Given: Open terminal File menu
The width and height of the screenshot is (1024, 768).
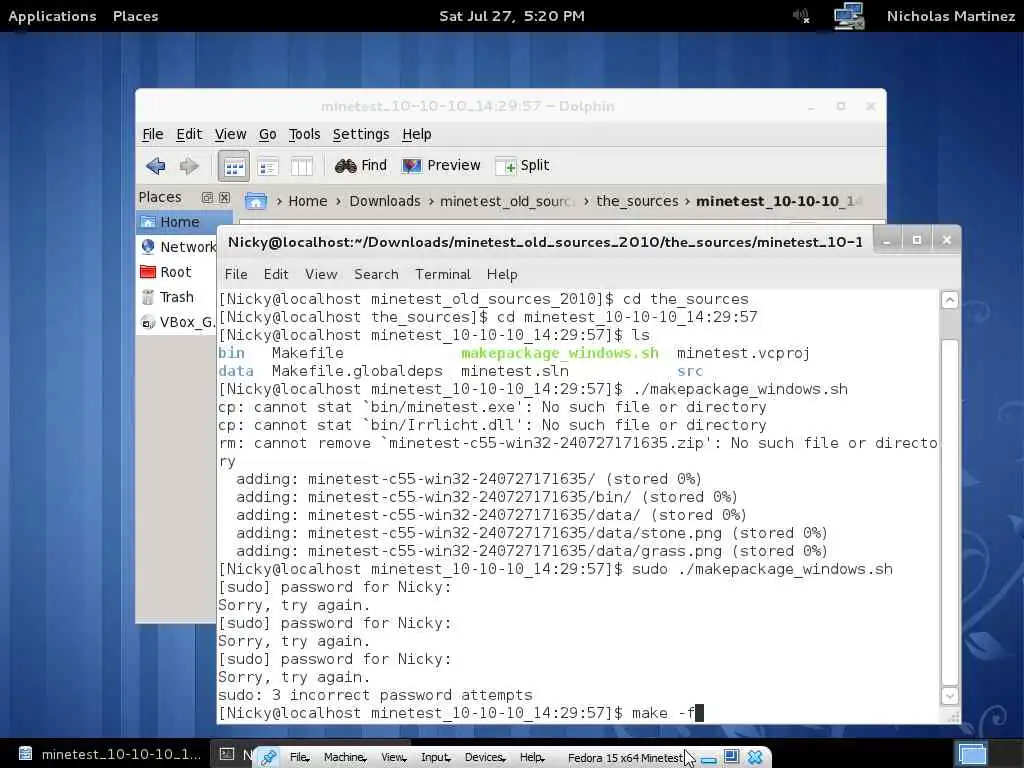Looking at the screenshot, I should (236, 274).
